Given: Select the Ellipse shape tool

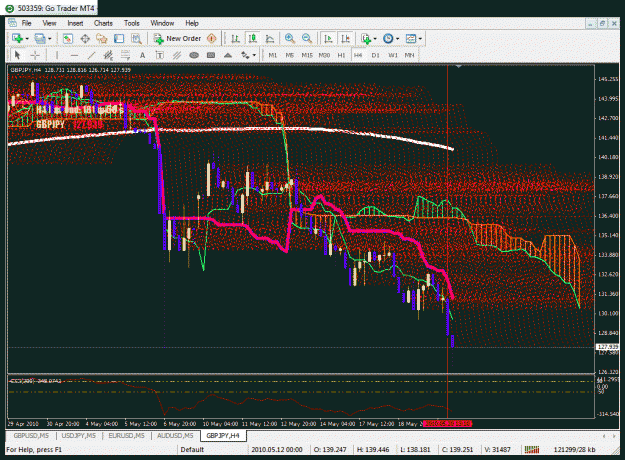Looking at the screenshot, I should [194, 55].
